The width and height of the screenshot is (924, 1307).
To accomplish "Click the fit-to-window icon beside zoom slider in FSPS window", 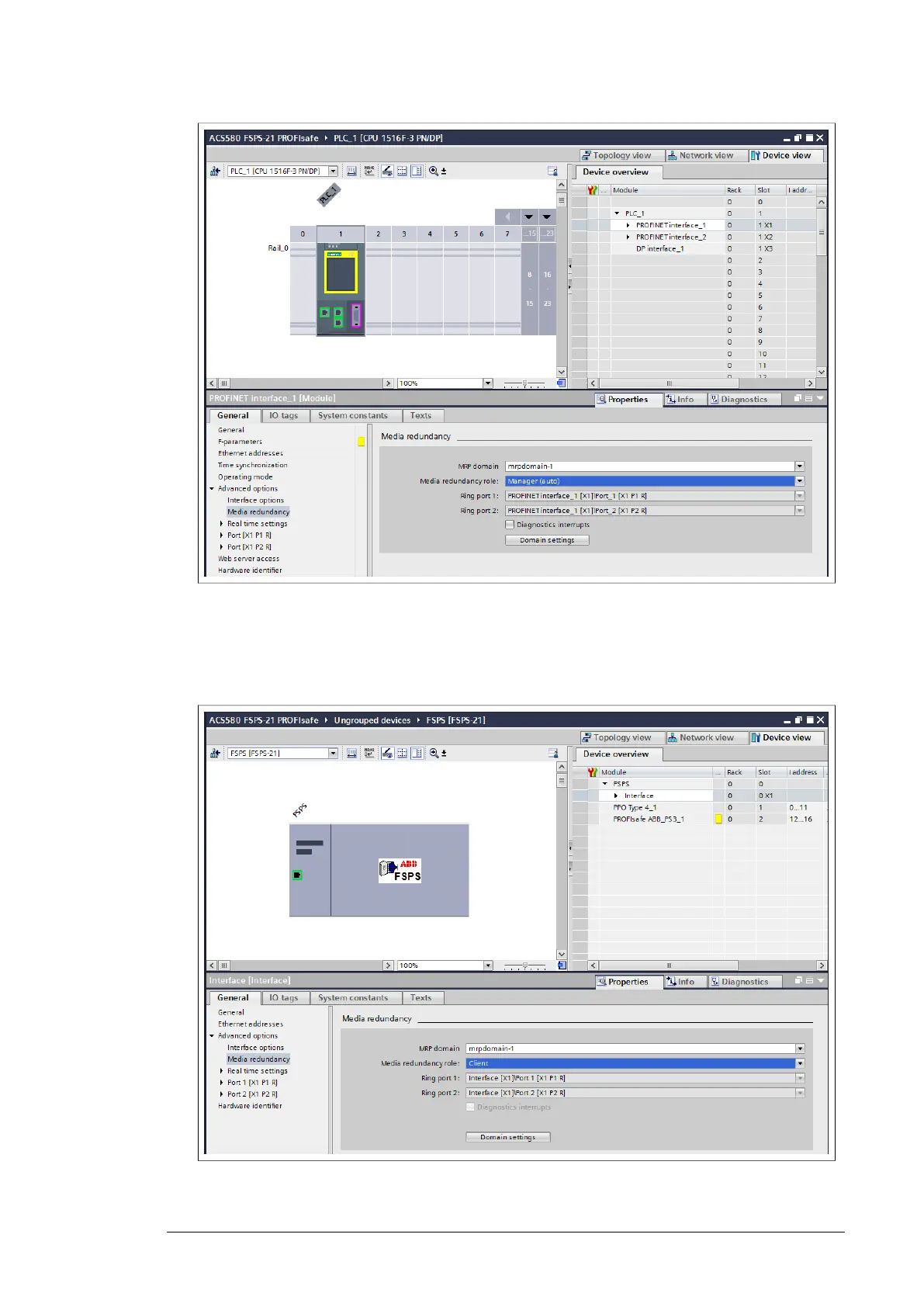I will pos(562,966).
